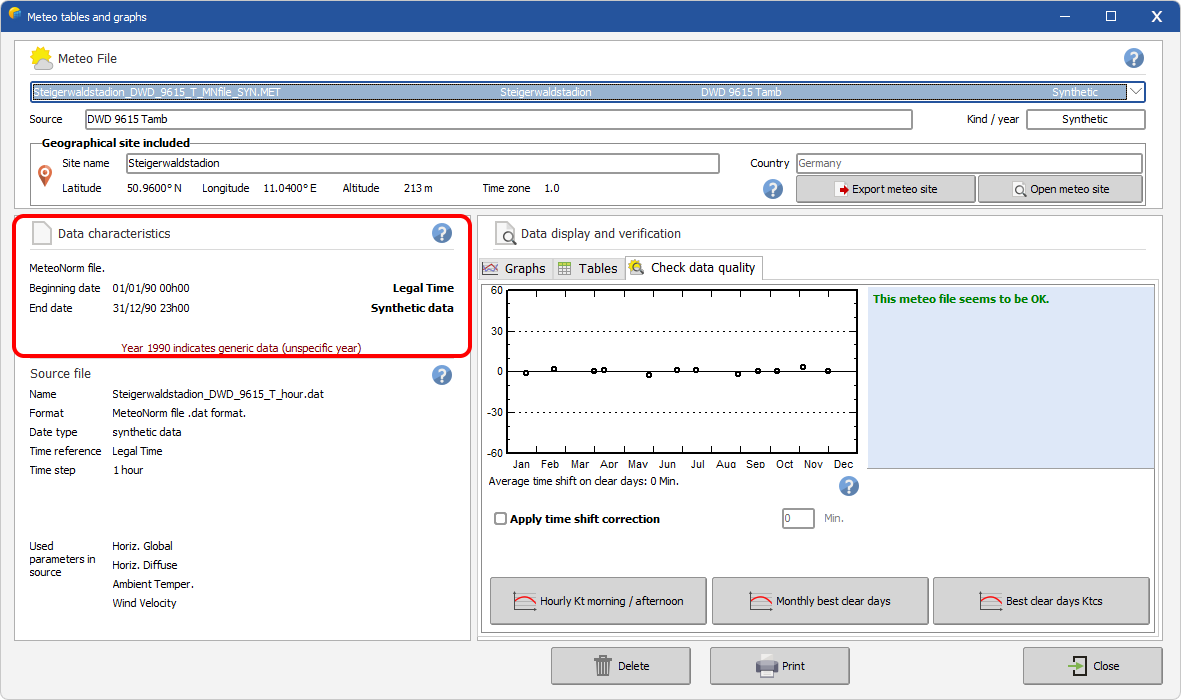Viewport: 1181px width, 700px height.
Task: Open help for the Source file section
Action: 442,375
